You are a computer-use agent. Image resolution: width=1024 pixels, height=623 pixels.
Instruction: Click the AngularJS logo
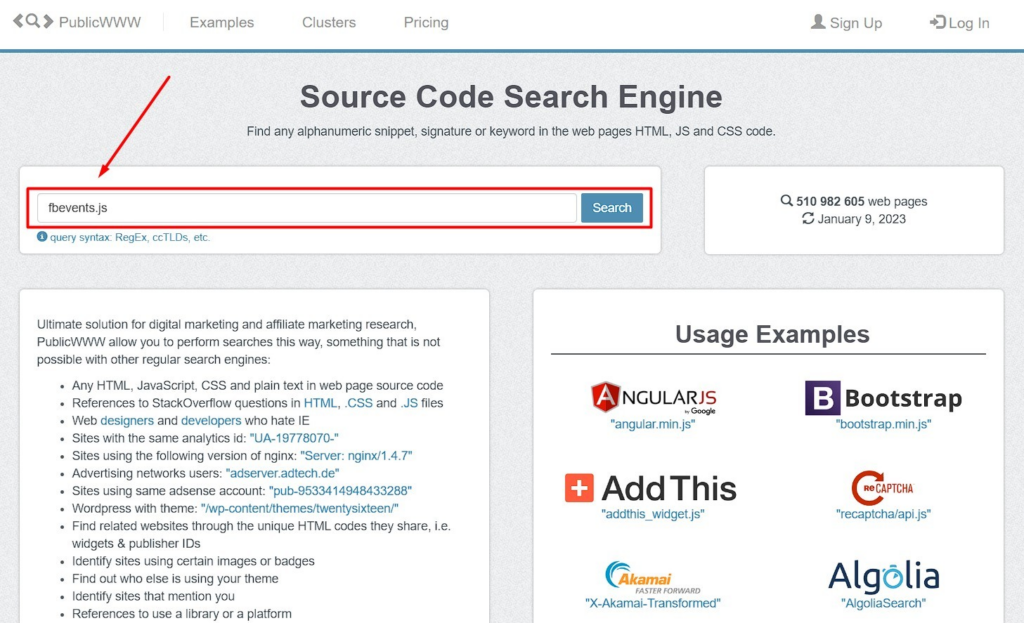coord(653,397)
